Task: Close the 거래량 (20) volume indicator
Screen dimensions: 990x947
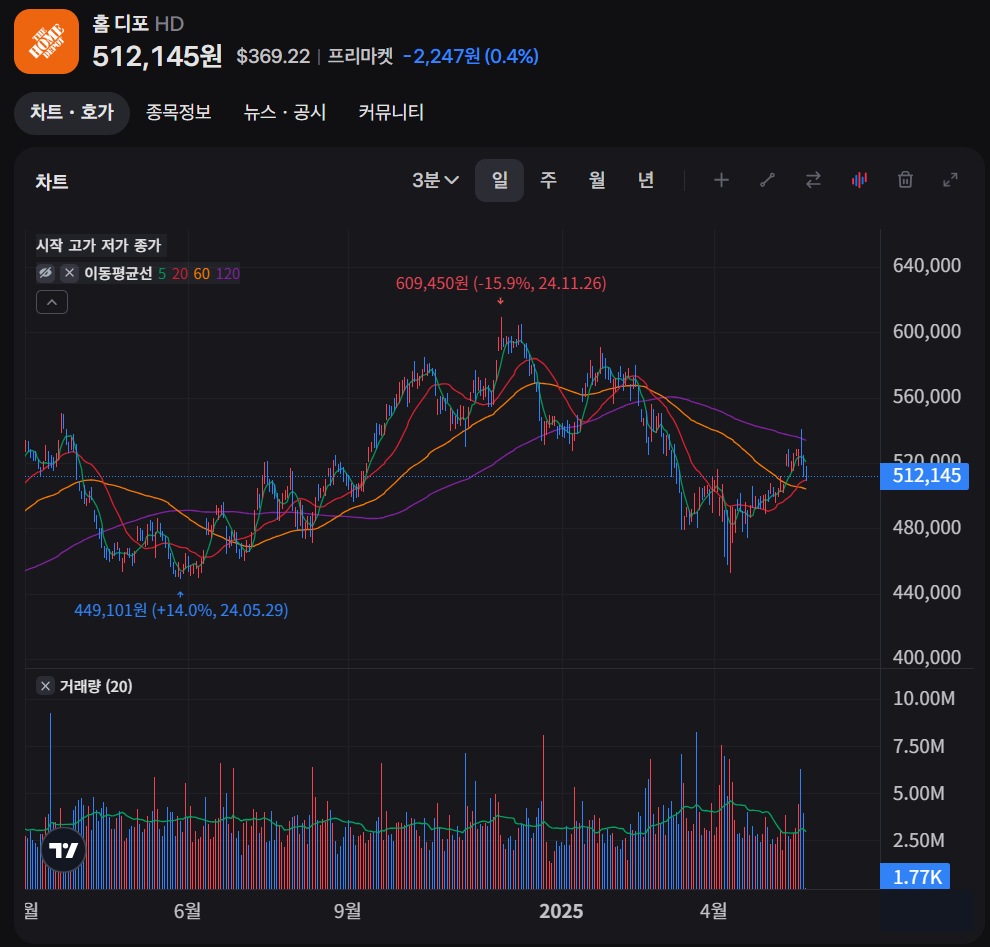Action: [45, 686]
